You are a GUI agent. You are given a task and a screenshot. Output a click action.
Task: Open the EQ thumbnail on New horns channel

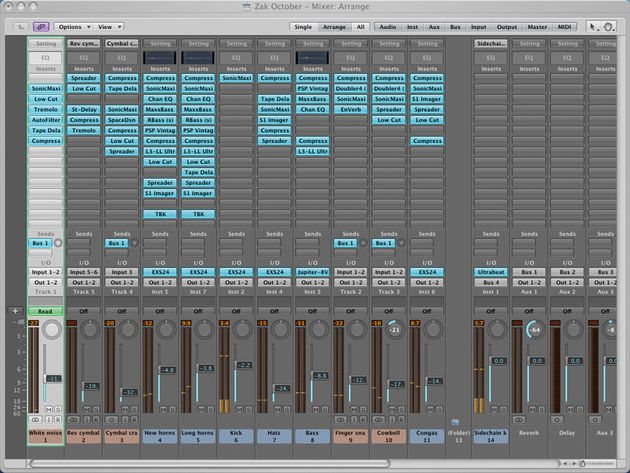point(160,58)
